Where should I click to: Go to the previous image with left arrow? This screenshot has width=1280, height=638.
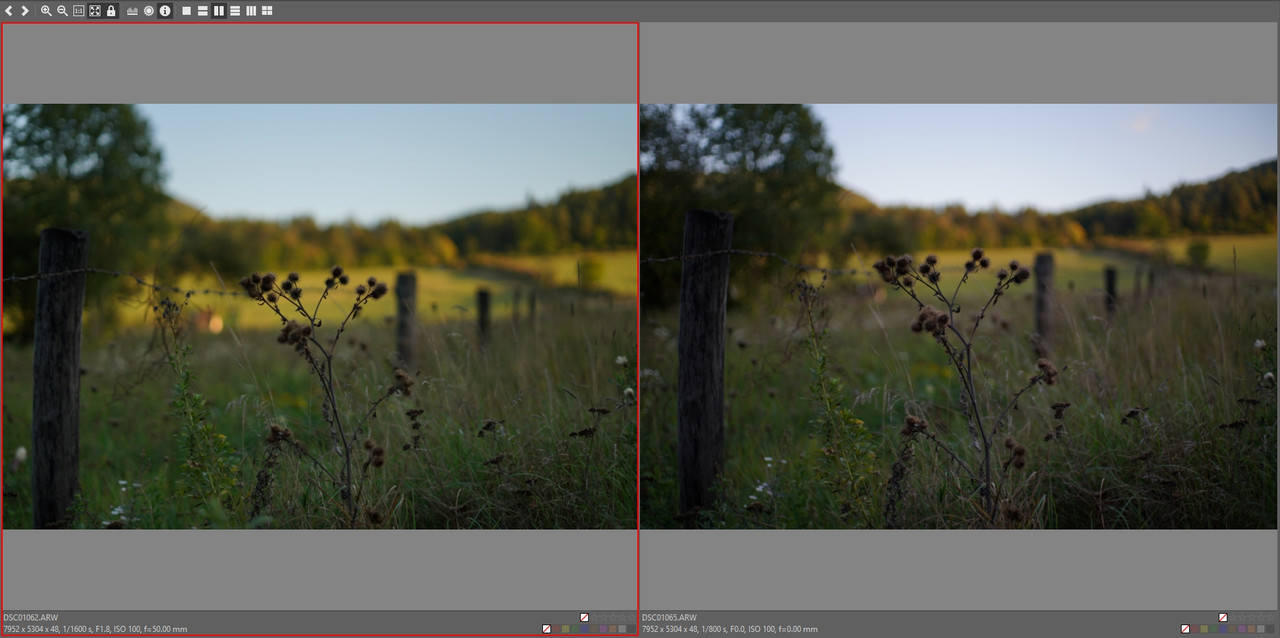[9, 10]
